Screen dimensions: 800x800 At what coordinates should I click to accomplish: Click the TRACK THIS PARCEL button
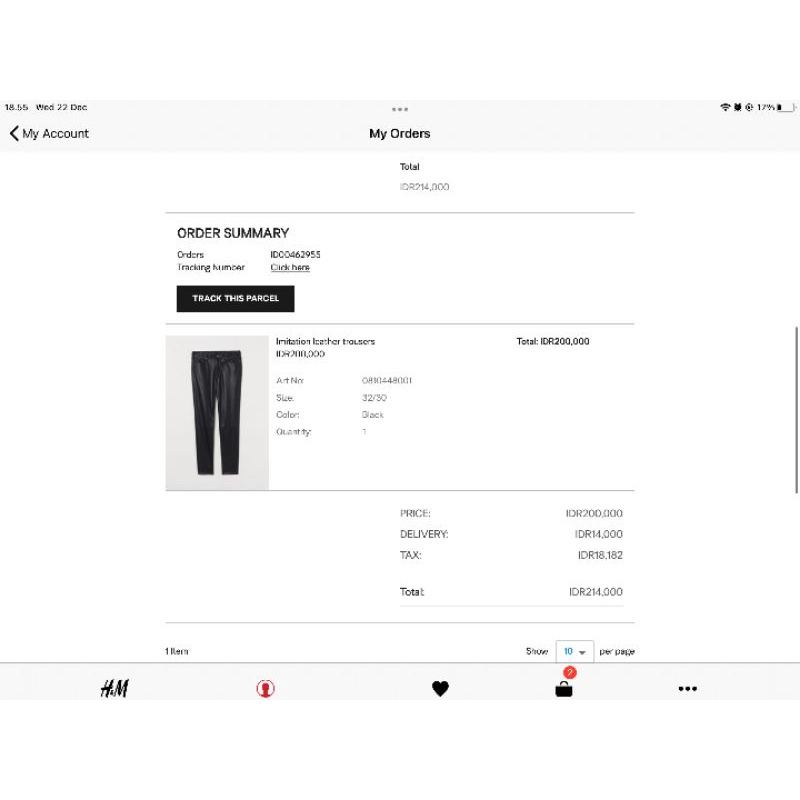[x=234, y=298]
